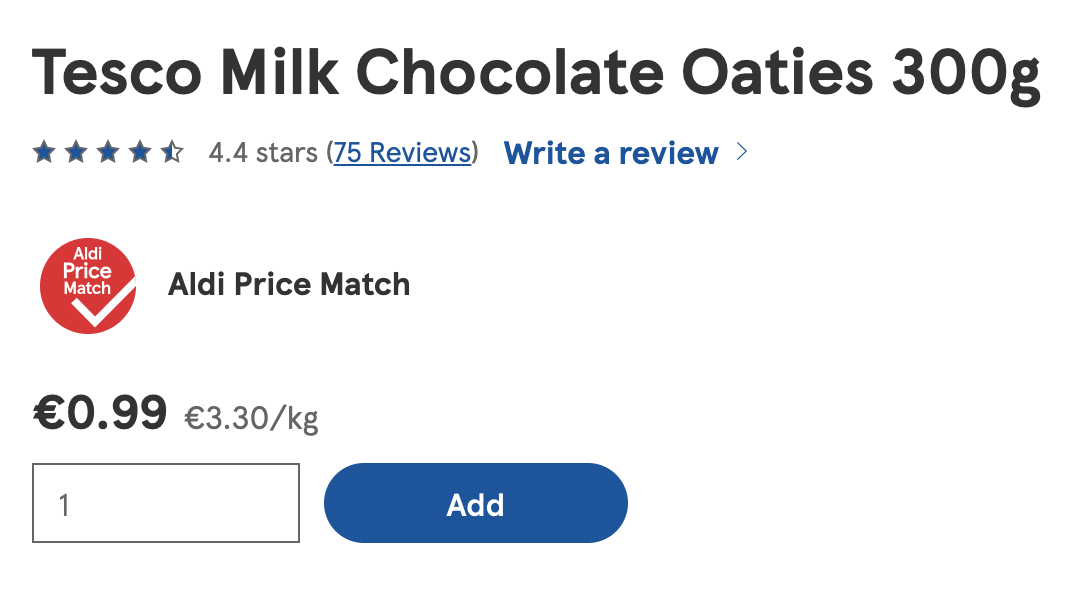Click the 4.4 stars rating text

pyautogui.click(x=263, y=153)
